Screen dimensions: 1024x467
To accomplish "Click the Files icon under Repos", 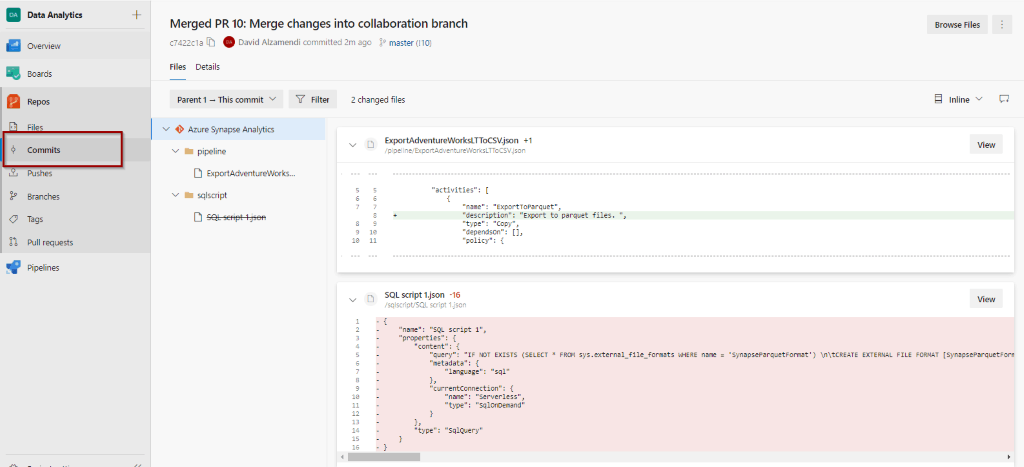I will point(13,127).
